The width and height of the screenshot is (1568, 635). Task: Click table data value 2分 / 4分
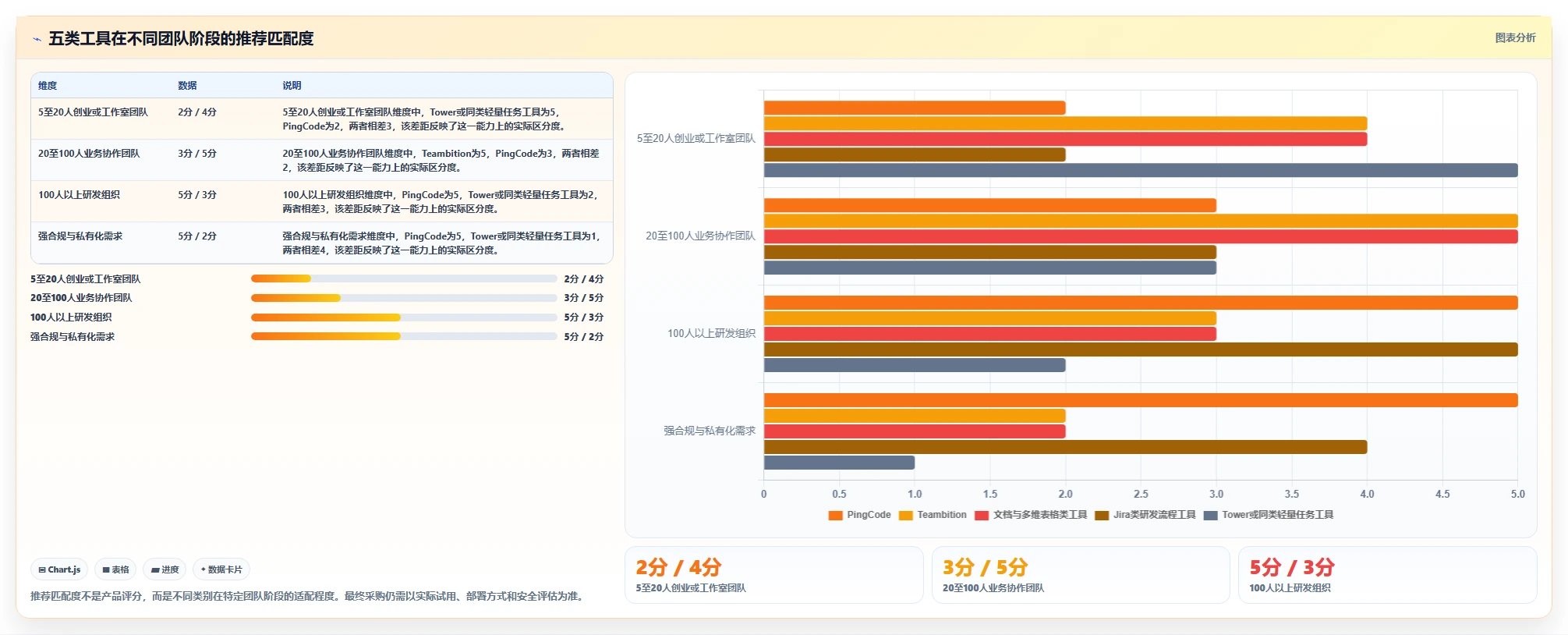197,112
